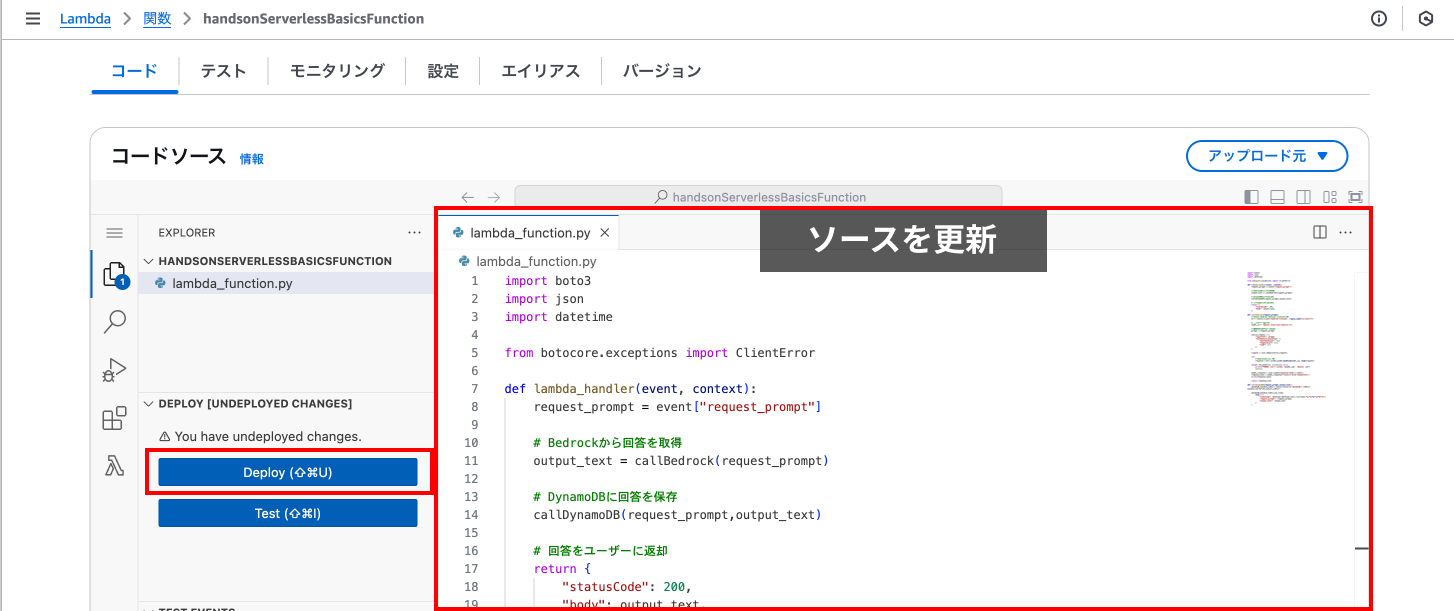Open the Lambda icon in activity bar

[x=114, y=466]
